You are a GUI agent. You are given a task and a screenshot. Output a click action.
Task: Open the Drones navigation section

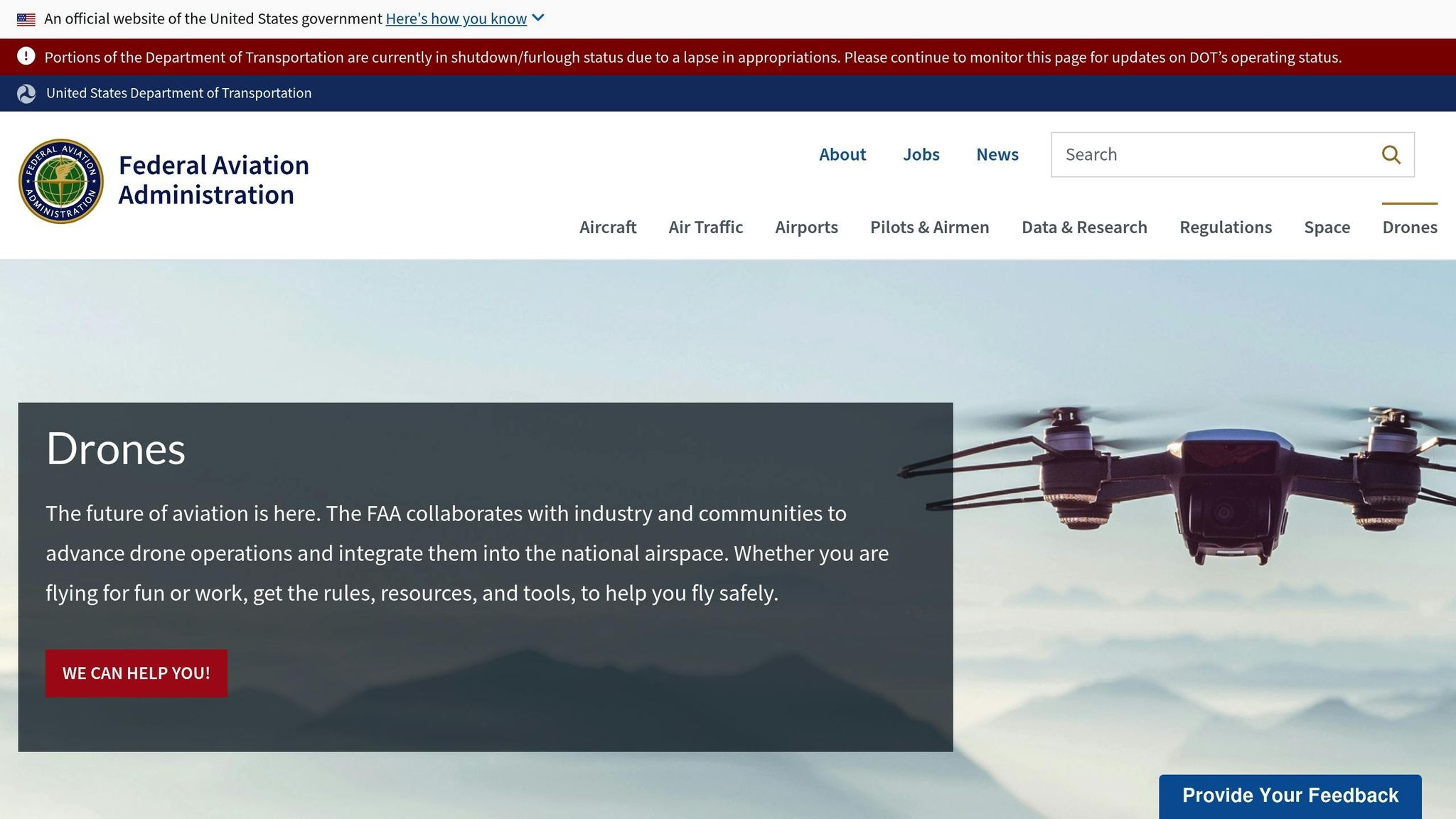click(1410, 227)
